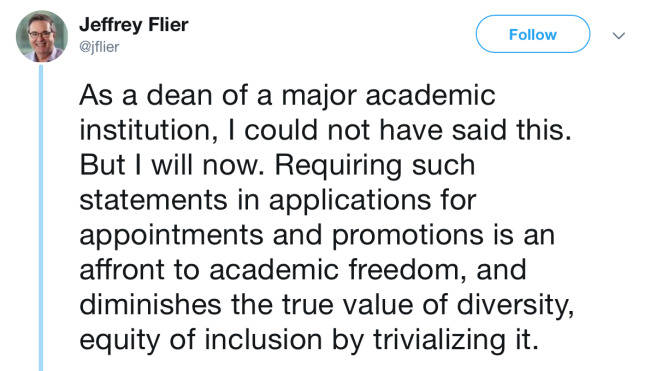Visit the @jflier handle link
This screenshot has width=650, height=371.
click(99, 47)
